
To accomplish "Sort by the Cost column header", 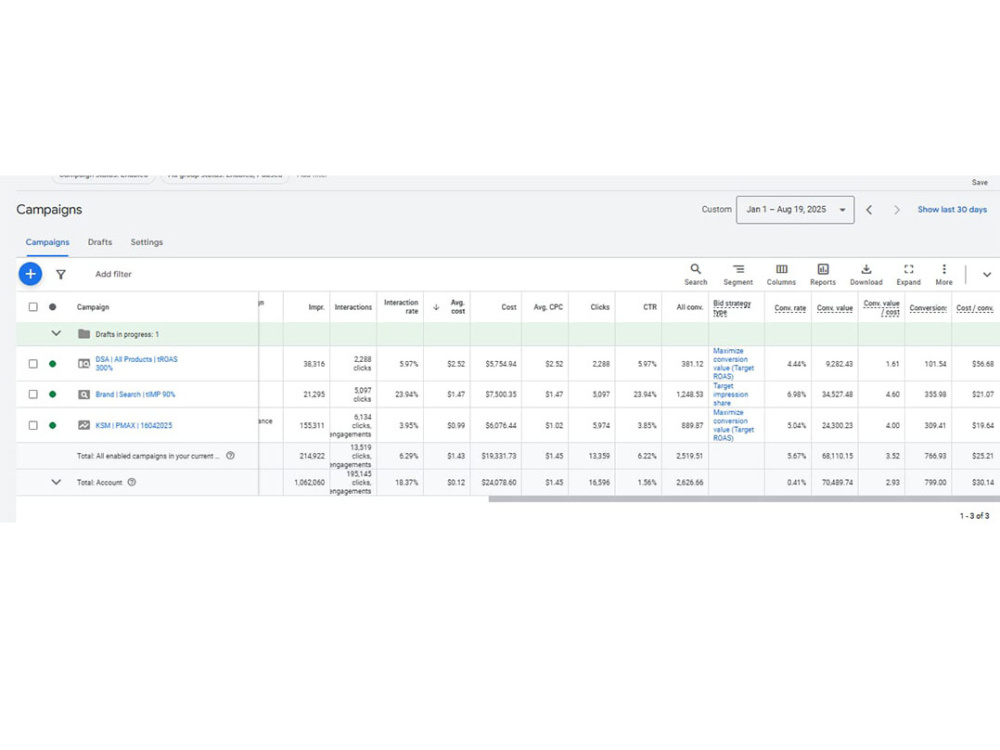I will point(508,307).
